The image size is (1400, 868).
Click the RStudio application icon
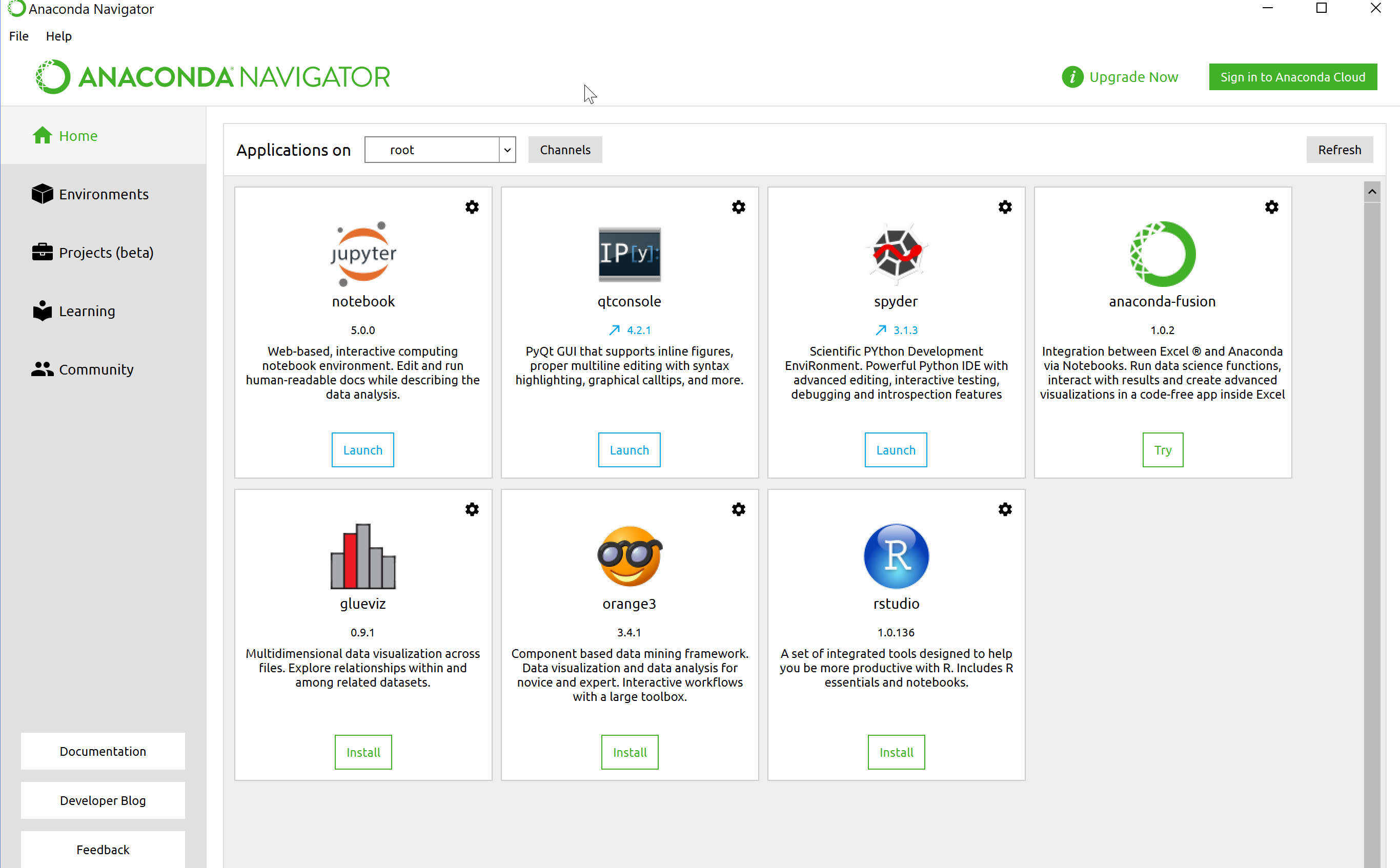pyautogui.click(x=896, y=557)
